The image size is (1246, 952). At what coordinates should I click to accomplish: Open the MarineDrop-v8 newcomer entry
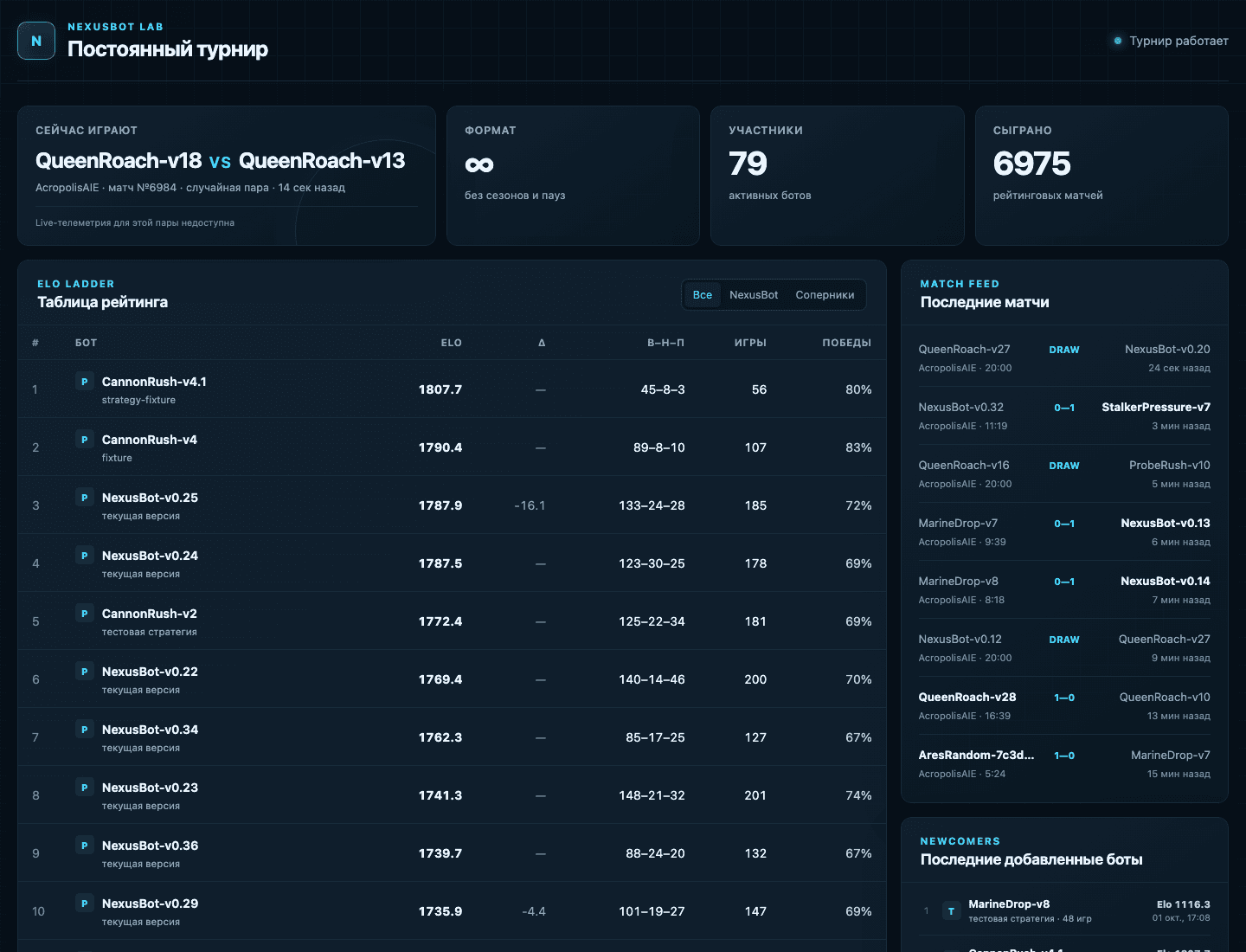click(x=1064, y=910)
